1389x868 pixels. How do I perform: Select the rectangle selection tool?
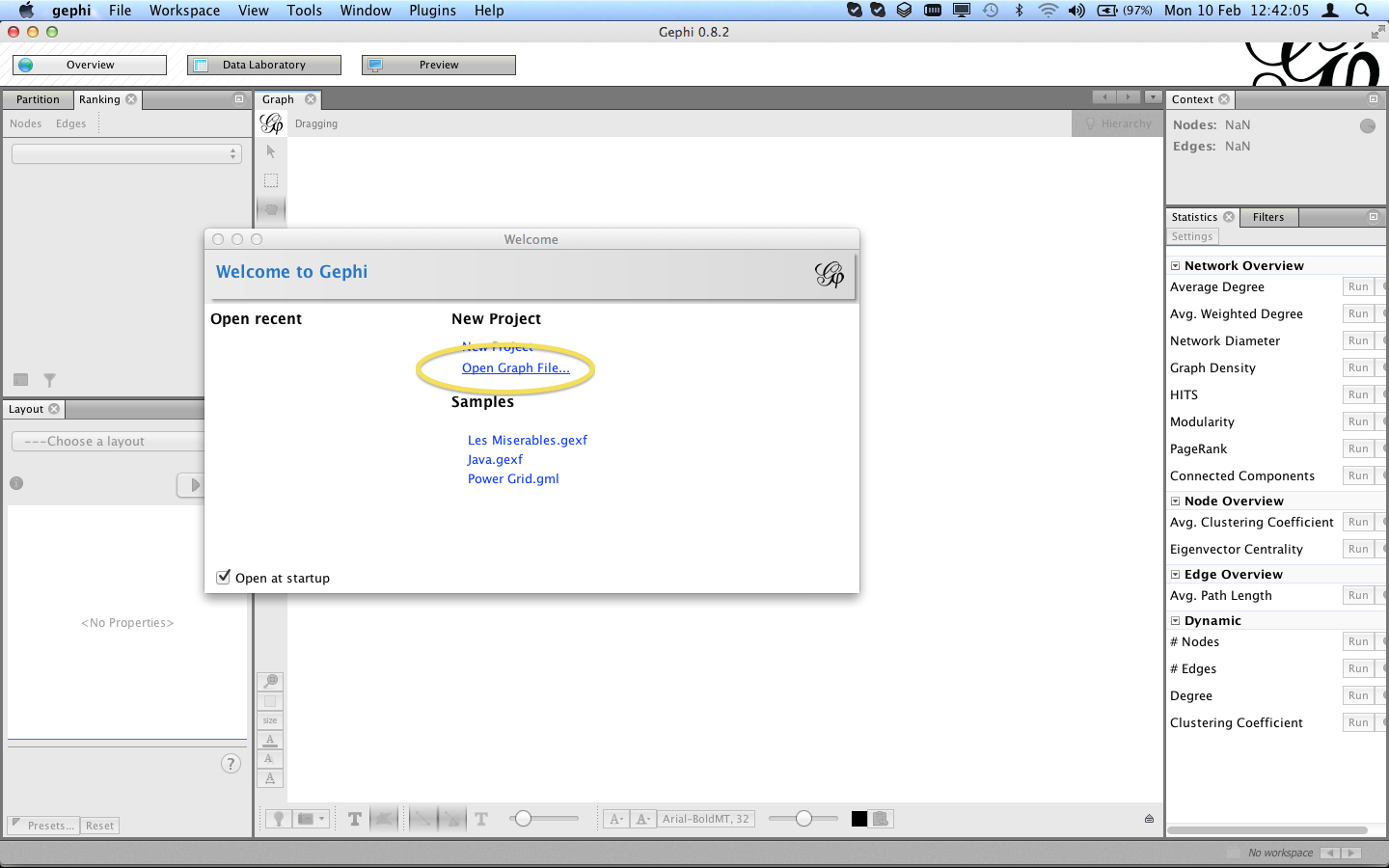point(271,180)
